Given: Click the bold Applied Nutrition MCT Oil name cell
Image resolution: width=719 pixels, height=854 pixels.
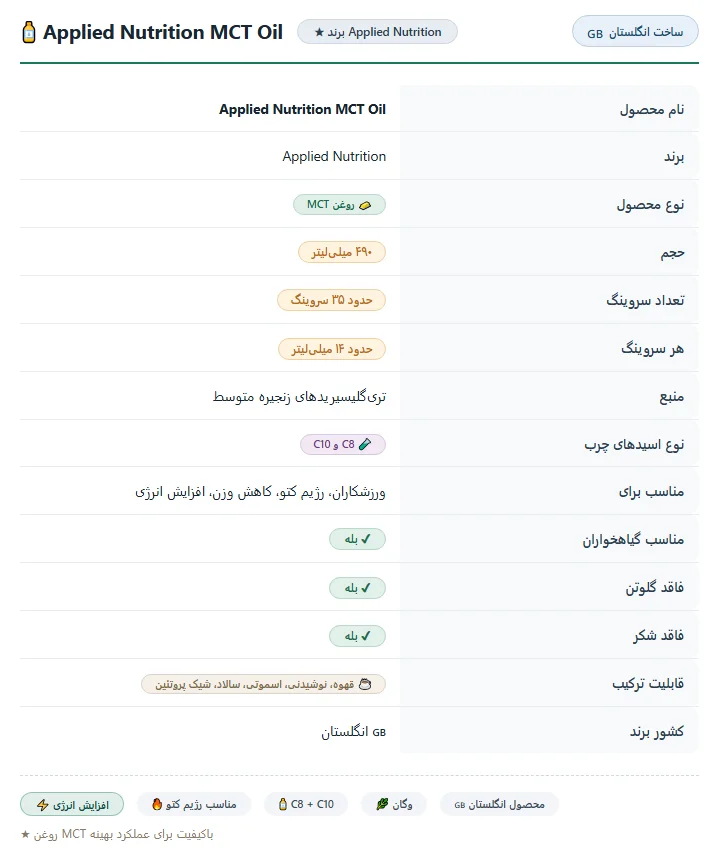Looking at the screenshot, I should click(302, 109).
